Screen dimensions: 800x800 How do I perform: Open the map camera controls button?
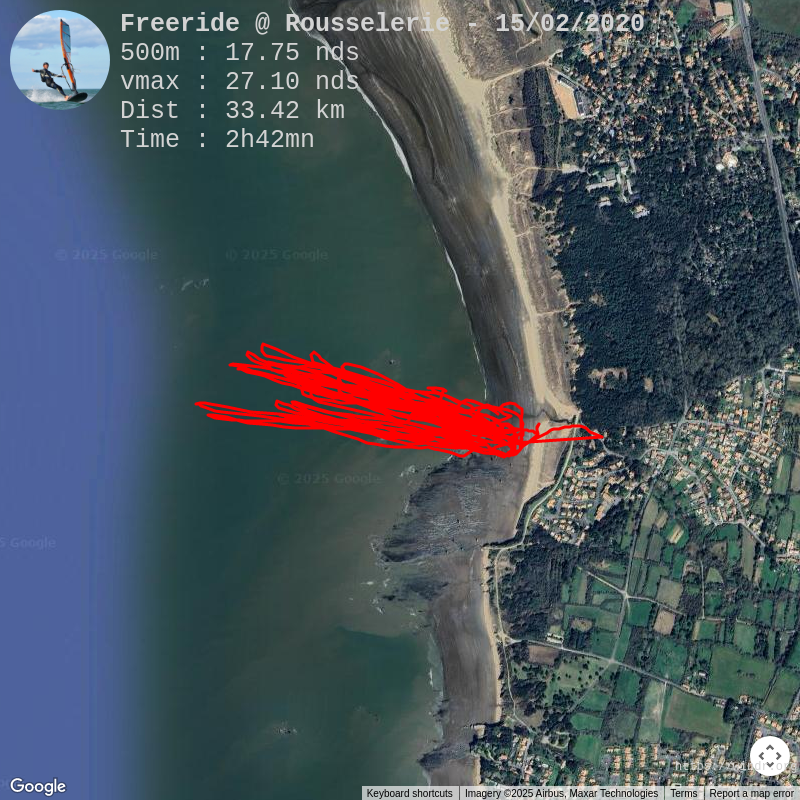[x=769, y=756]
